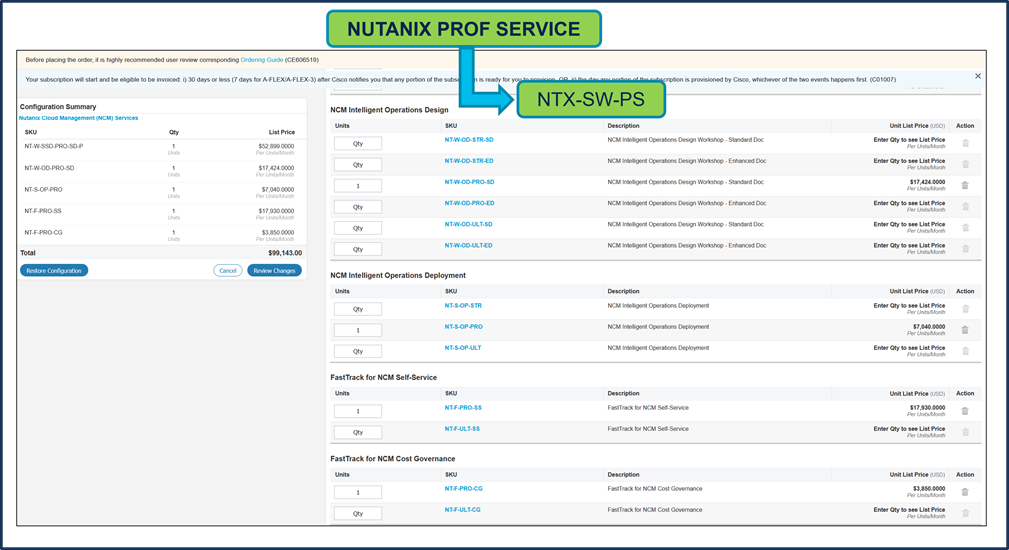This screenshot has height=550, width=1009.
Task: Click the $52,899.0000 list price
Action: pos(277,146)
